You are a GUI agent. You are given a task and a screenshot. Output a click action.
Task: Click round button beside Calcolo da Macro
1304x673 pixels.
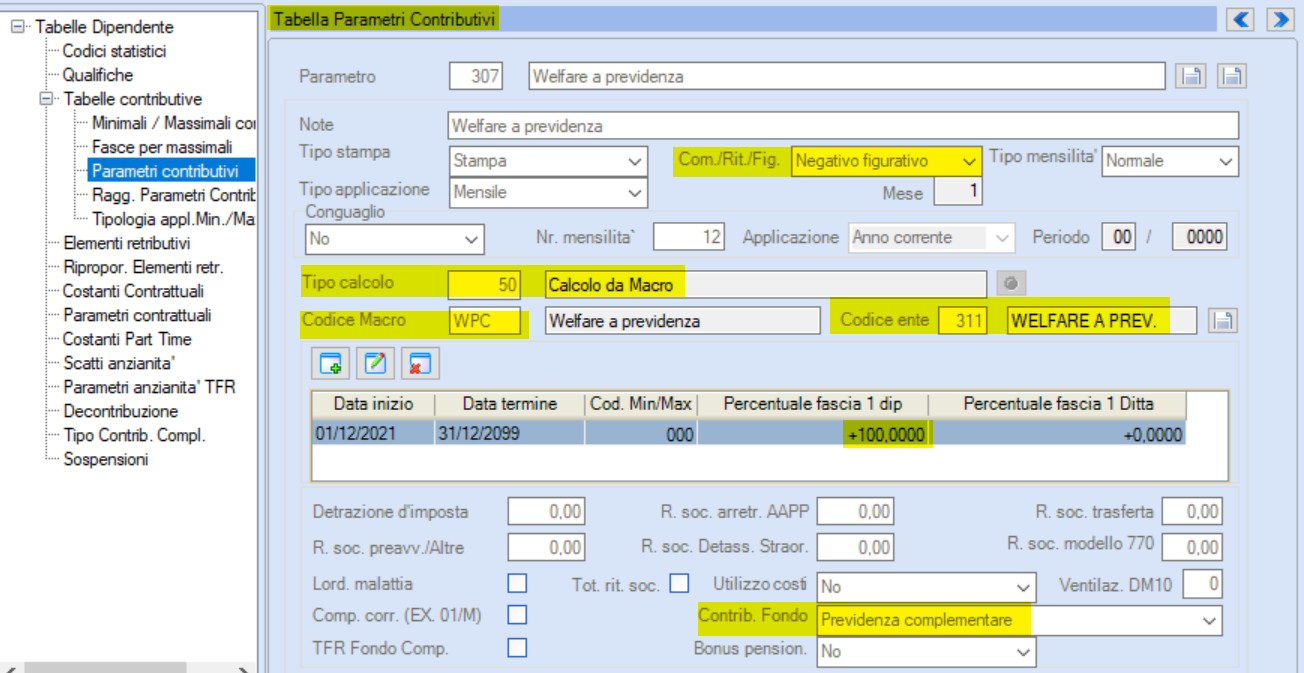tap(1011, 285)
